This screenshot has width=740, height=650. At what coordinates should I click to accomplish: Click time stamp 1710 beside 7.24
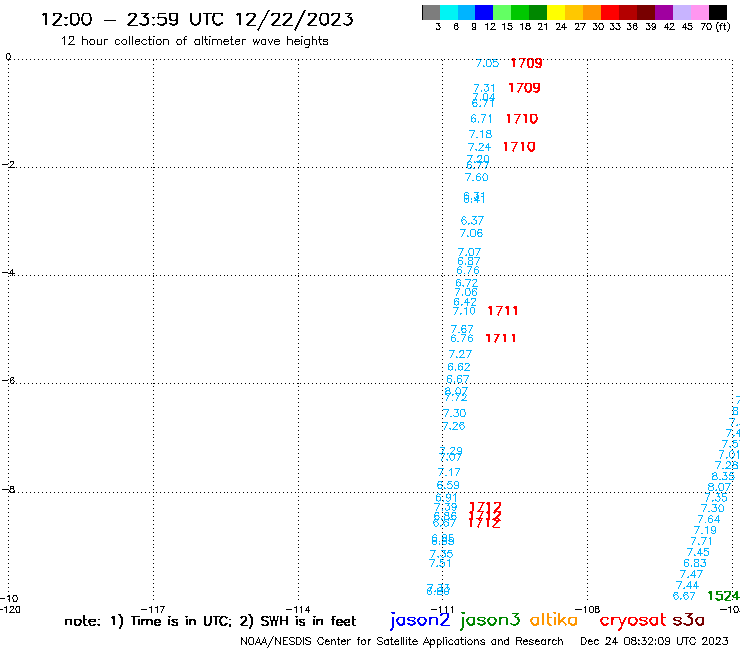tap(519, 147)
